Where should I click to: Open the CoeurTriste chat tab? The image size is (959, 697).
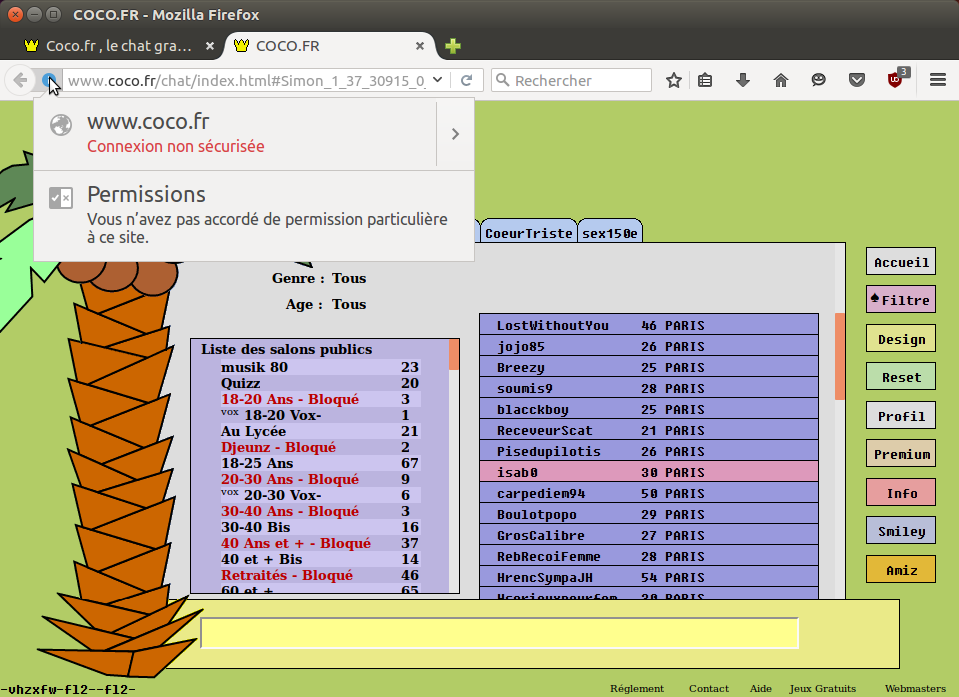[x=528, y=233]
